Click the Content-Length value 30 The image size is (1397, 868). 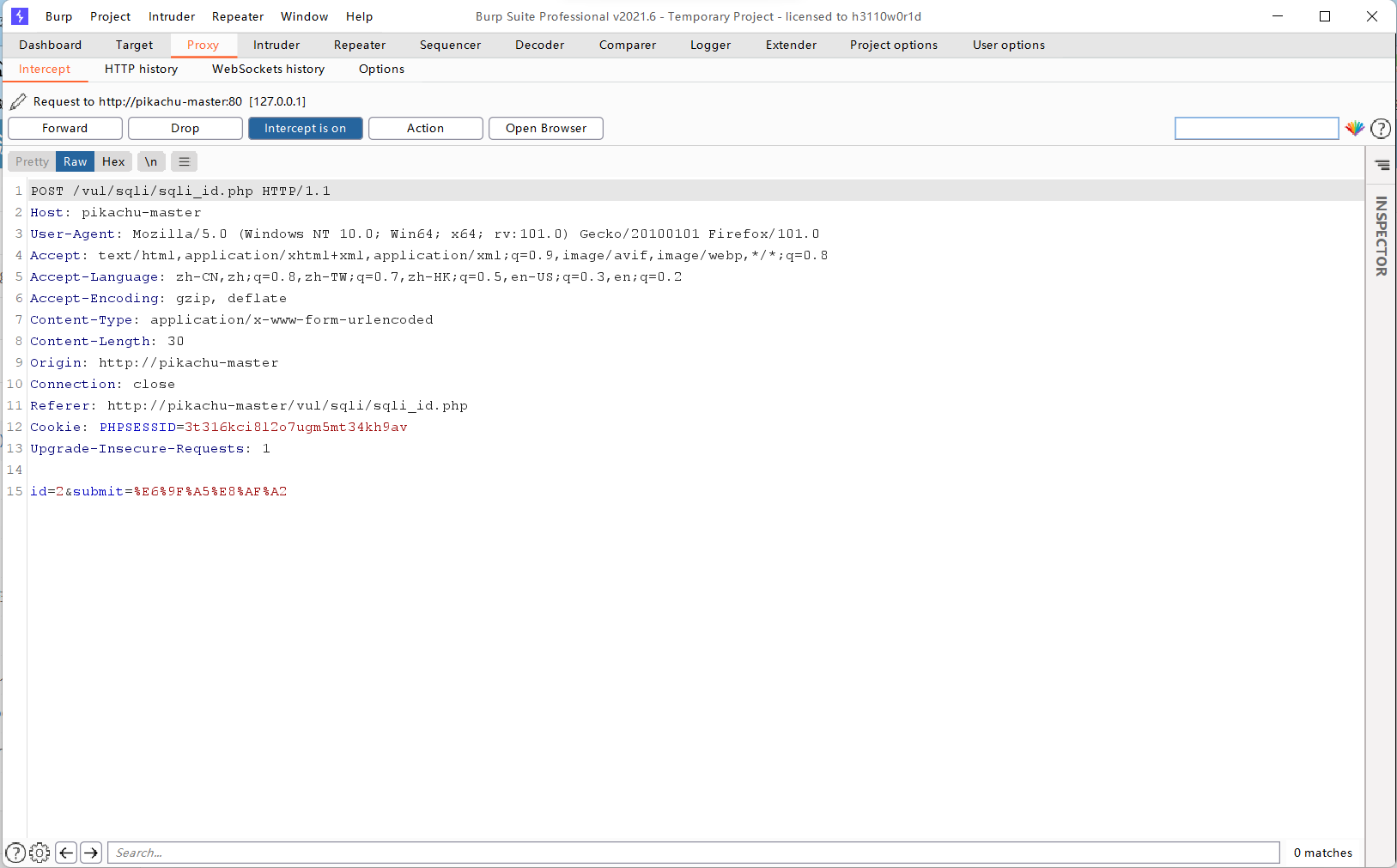[x=176, y=341]
